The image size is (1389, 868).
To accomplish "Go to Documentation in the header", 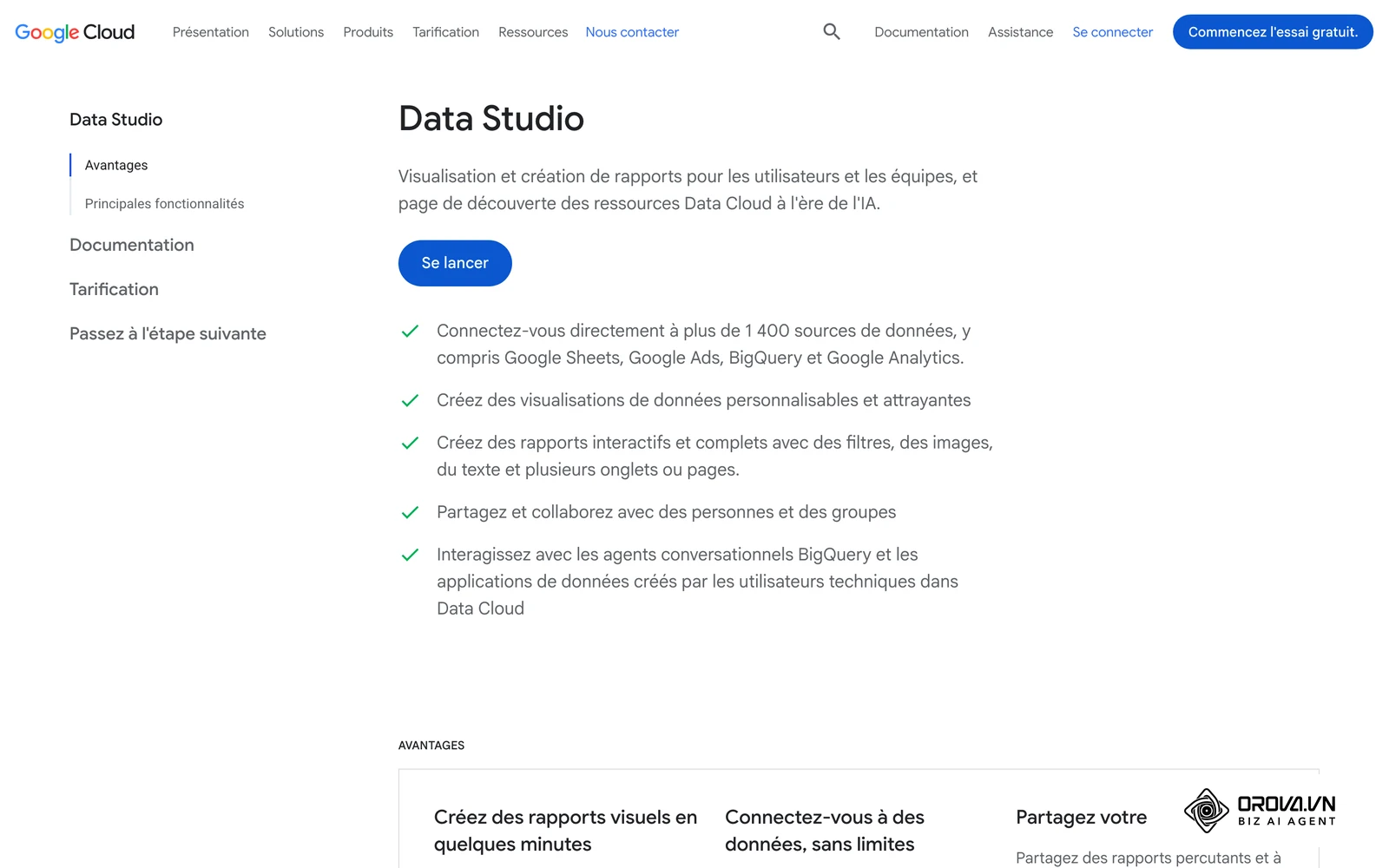I will coord(921,32).
